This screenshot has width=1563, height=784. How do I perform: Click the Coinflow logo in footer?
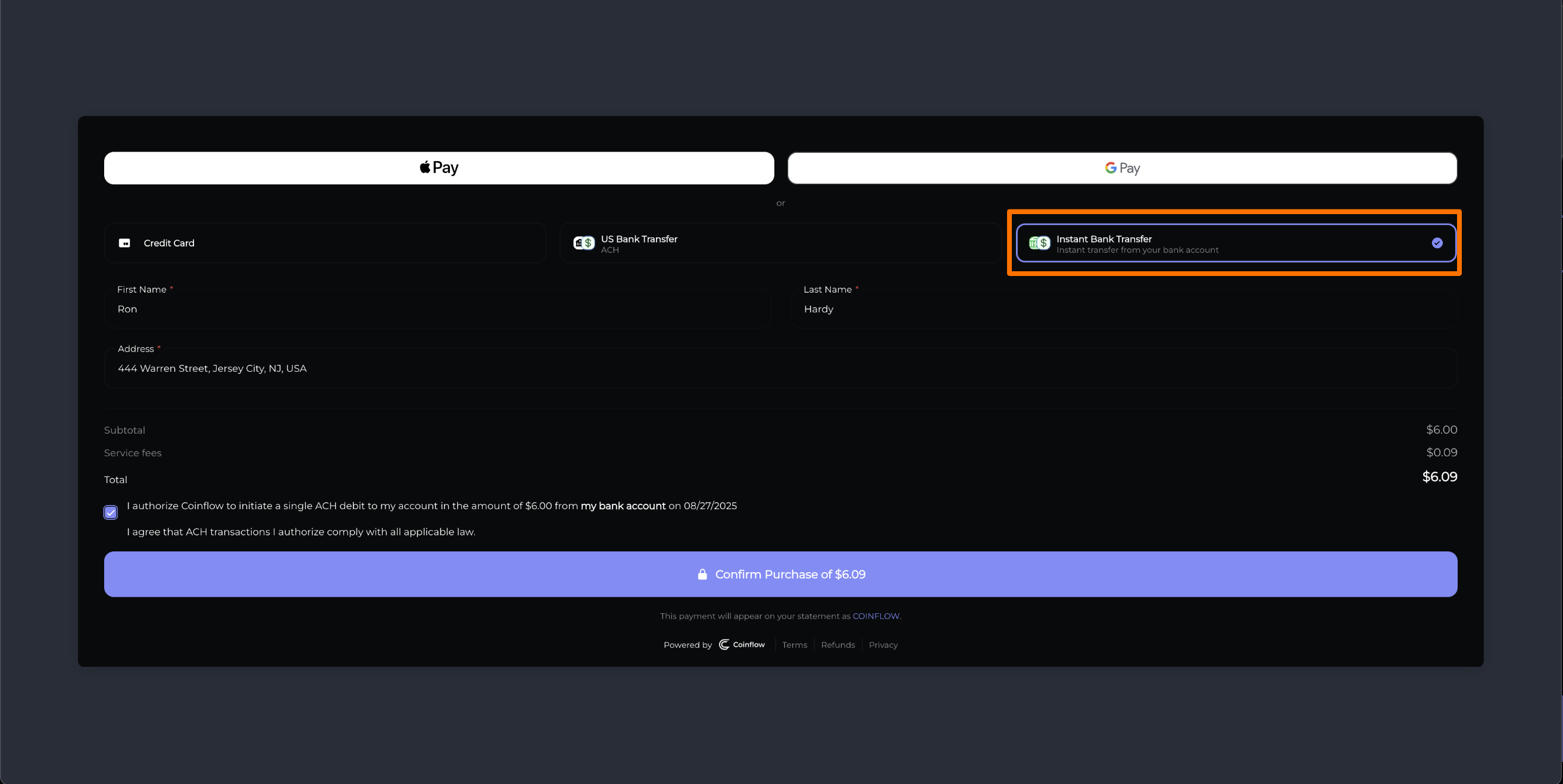click(x=742, y=645)
